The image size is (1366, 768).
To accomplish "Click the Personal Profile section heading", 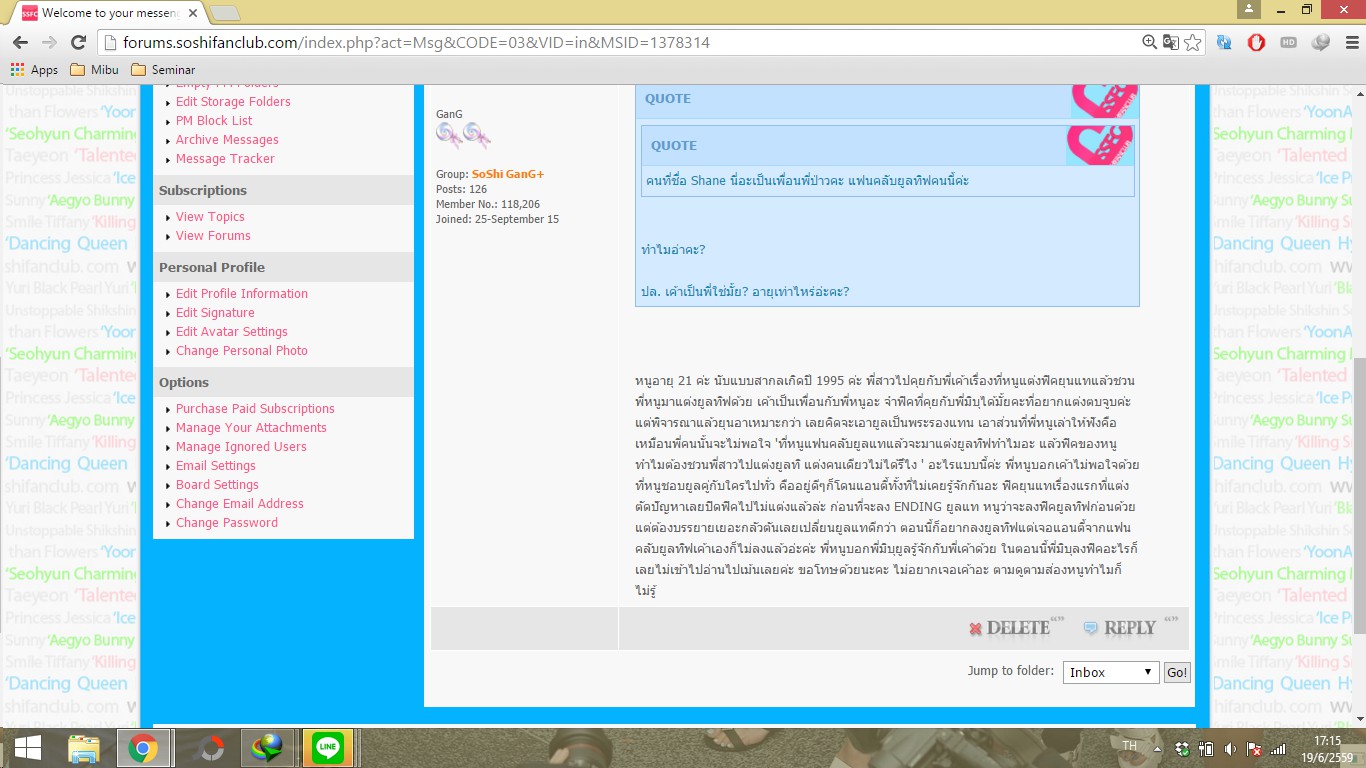I will coord(212,268).
